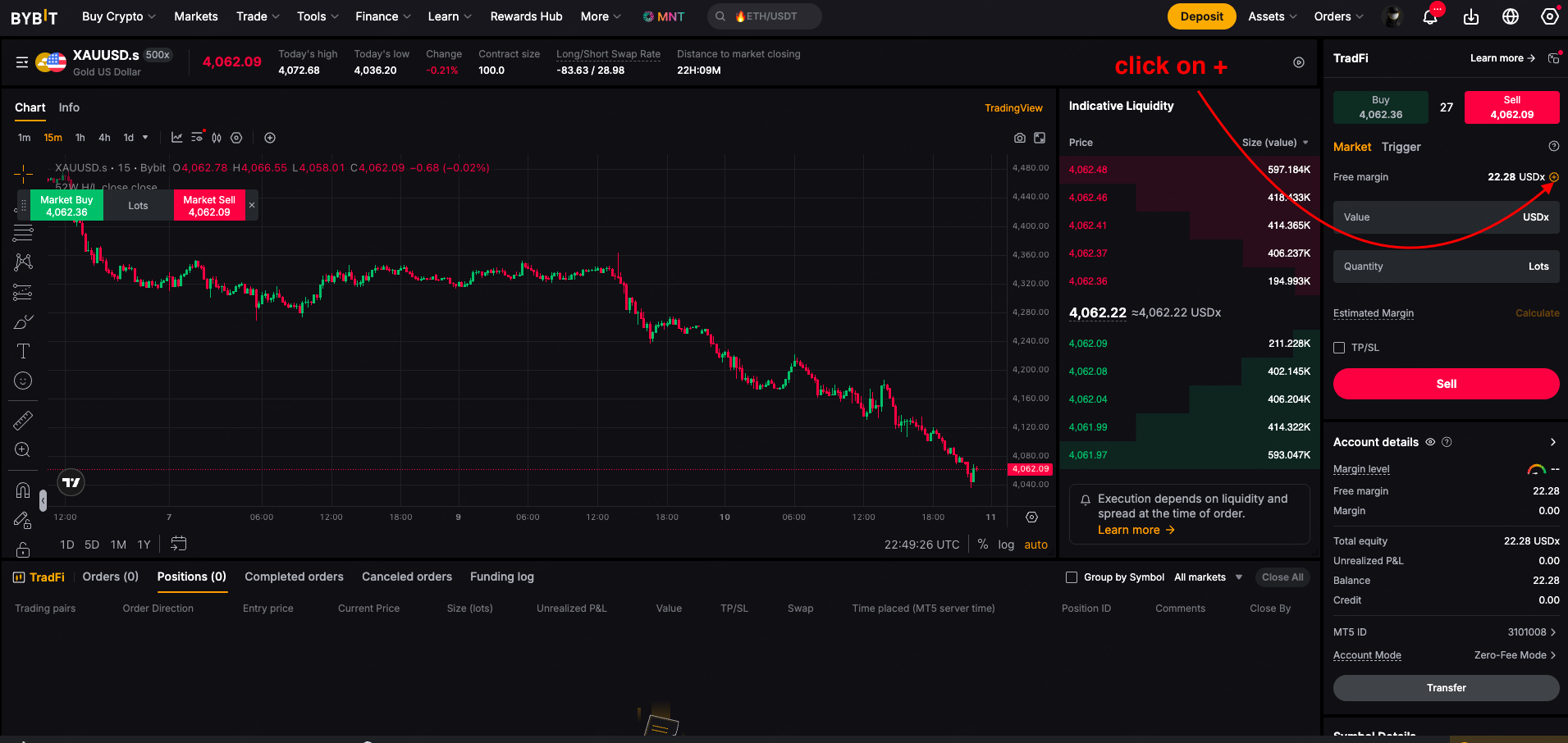Click the Transfer button

point(1446,688)
